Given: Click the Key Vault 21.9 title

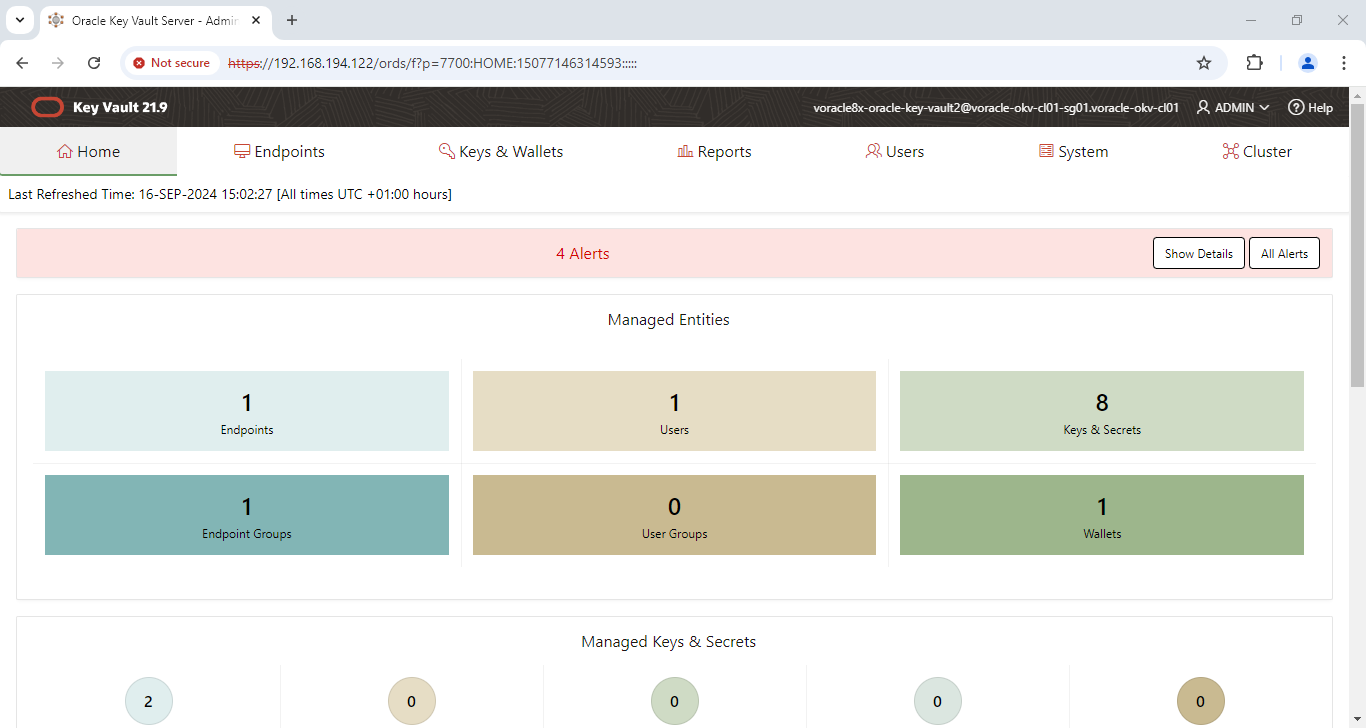Looking at the screenshot, I should (120, 107).
